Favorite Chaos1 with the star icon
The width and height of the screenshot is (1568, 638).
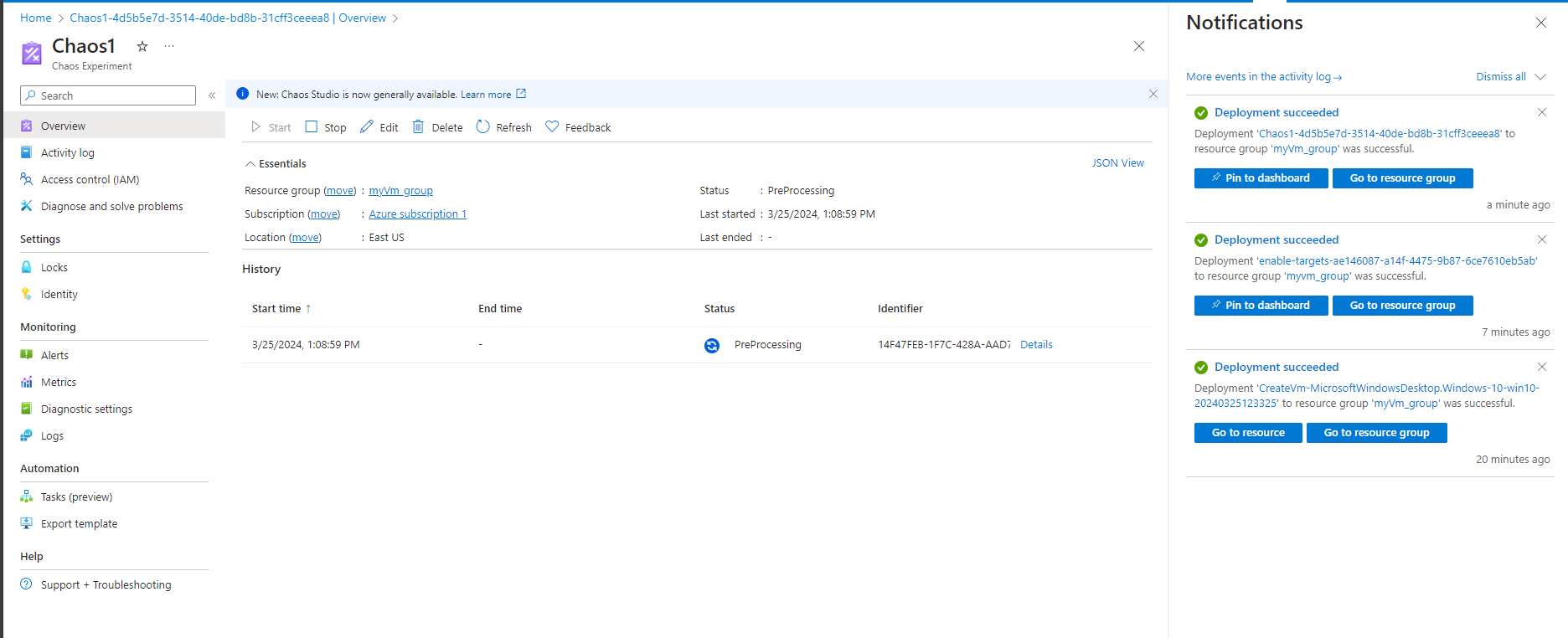point(142,47)
